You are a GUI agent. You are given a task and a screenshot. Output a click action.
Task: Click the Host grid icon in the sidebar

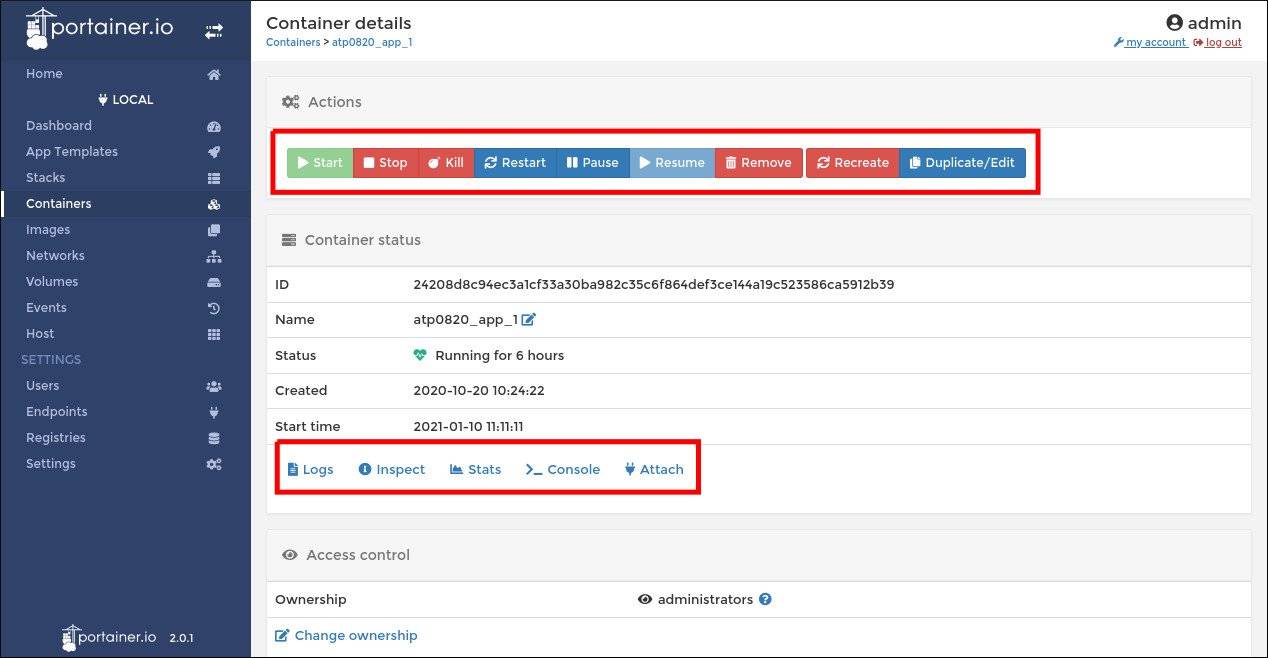click(213, 333)
